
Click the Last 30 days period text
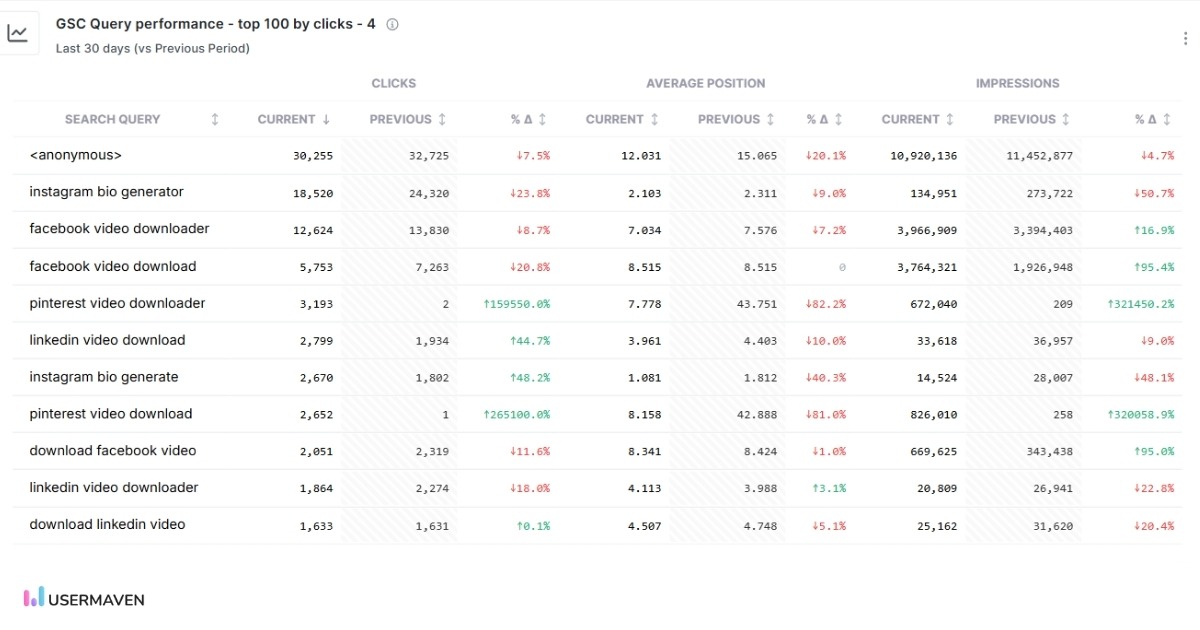pyautogui.click(x=152, y=48)
